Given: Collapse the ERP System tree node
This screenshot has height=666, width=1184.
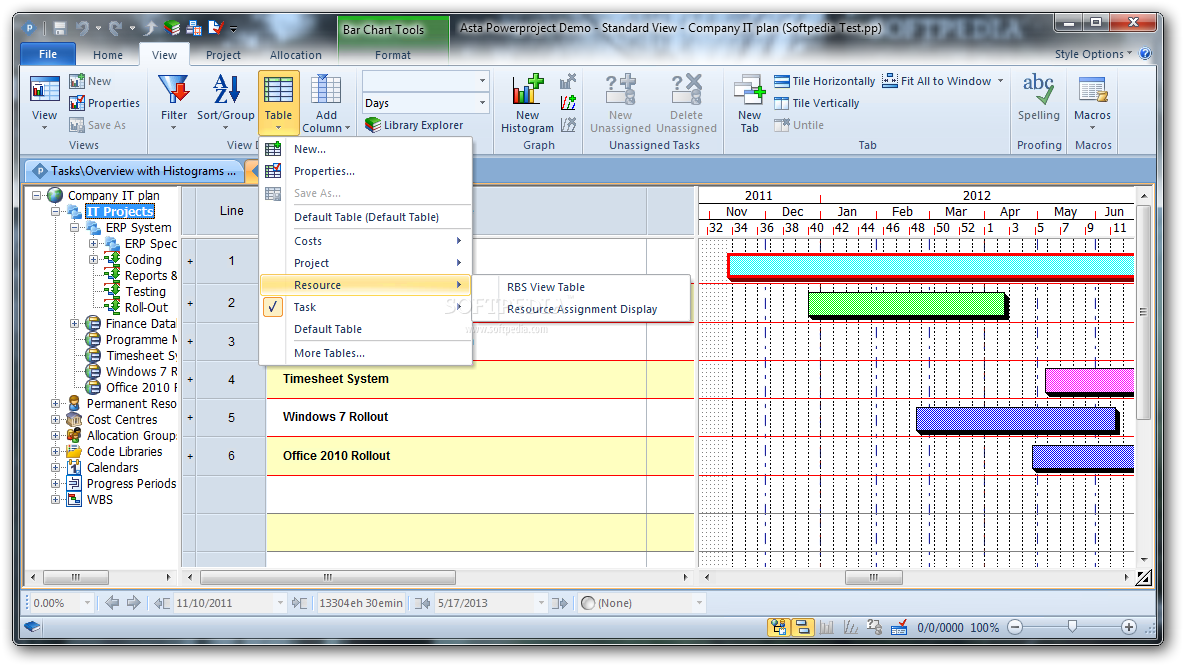Looking at the screenshot, I should pos(74,227).
